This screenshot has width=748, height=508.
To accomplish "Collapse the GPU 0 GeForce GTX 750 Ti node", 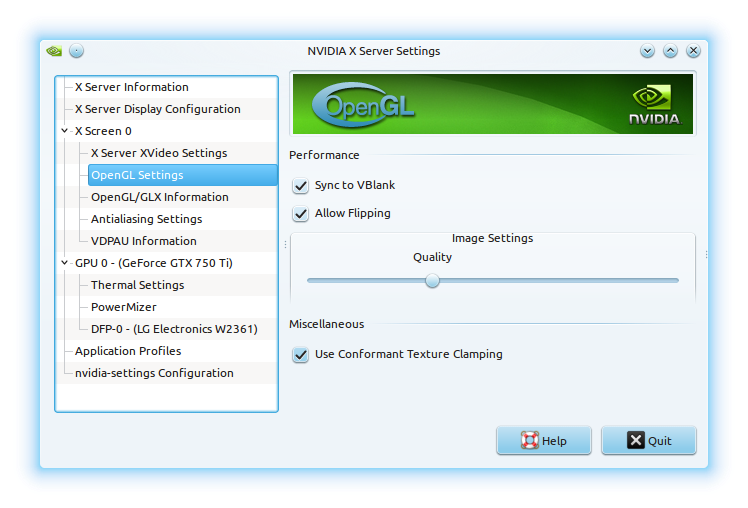I will pos(65,263).
